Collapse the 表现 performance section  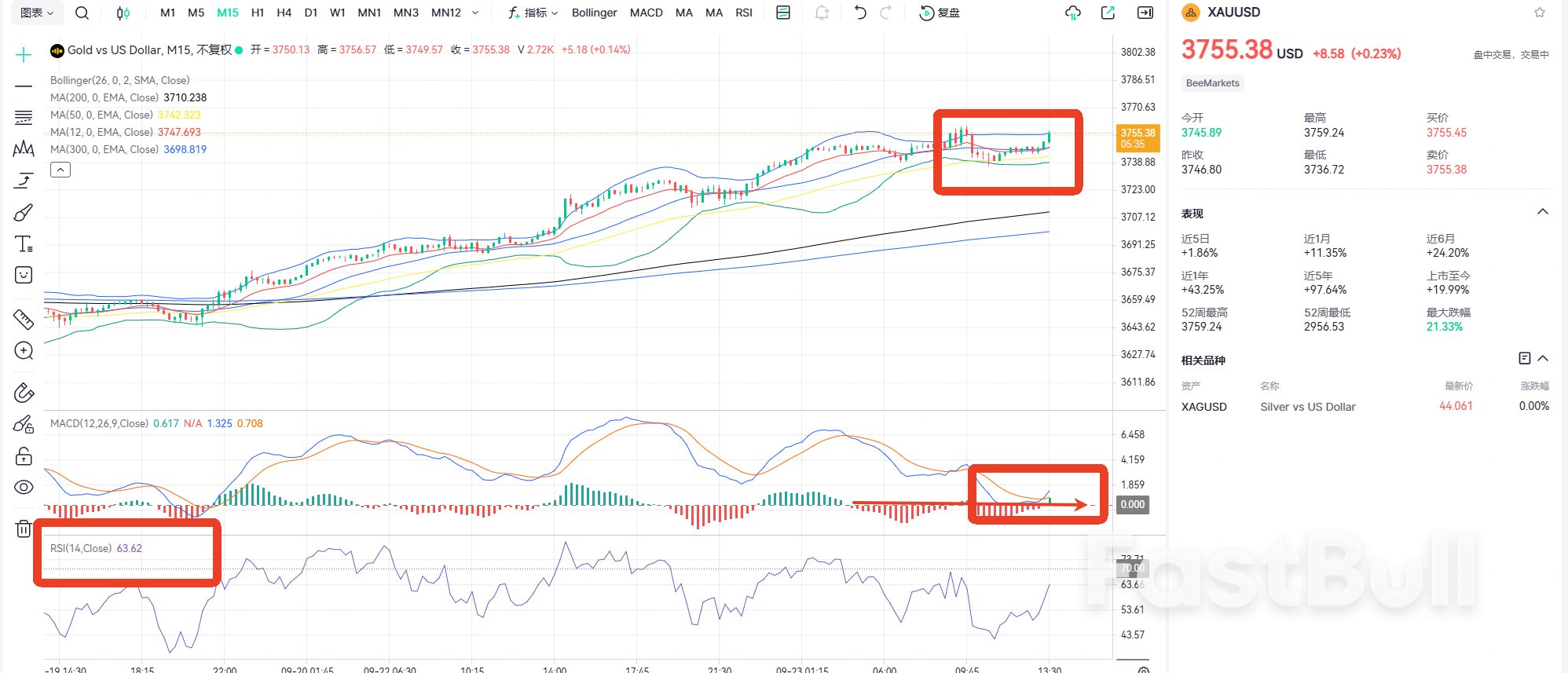(1542, 212)
